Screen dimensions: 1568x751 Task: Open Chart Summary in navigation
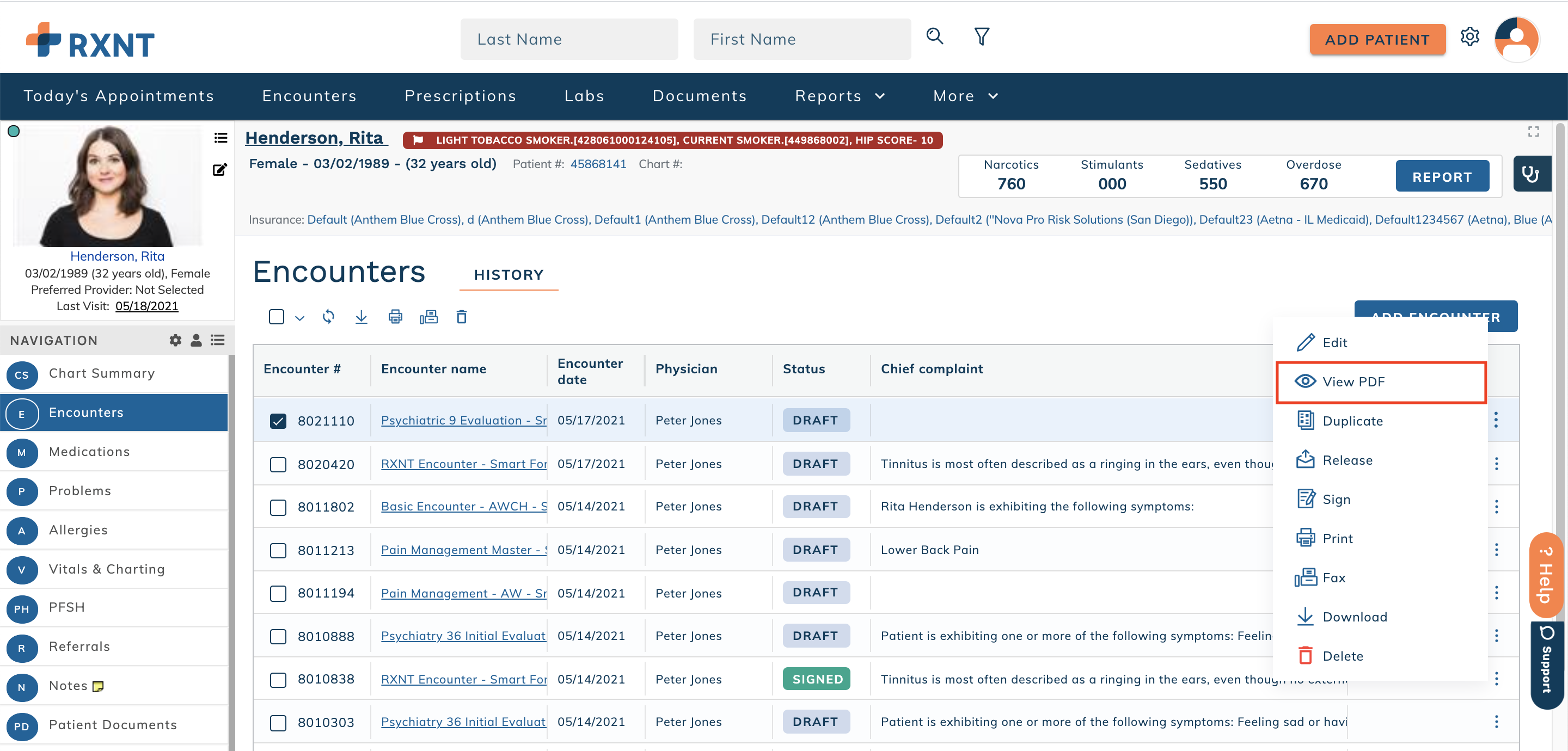click(x=114, y=374)
